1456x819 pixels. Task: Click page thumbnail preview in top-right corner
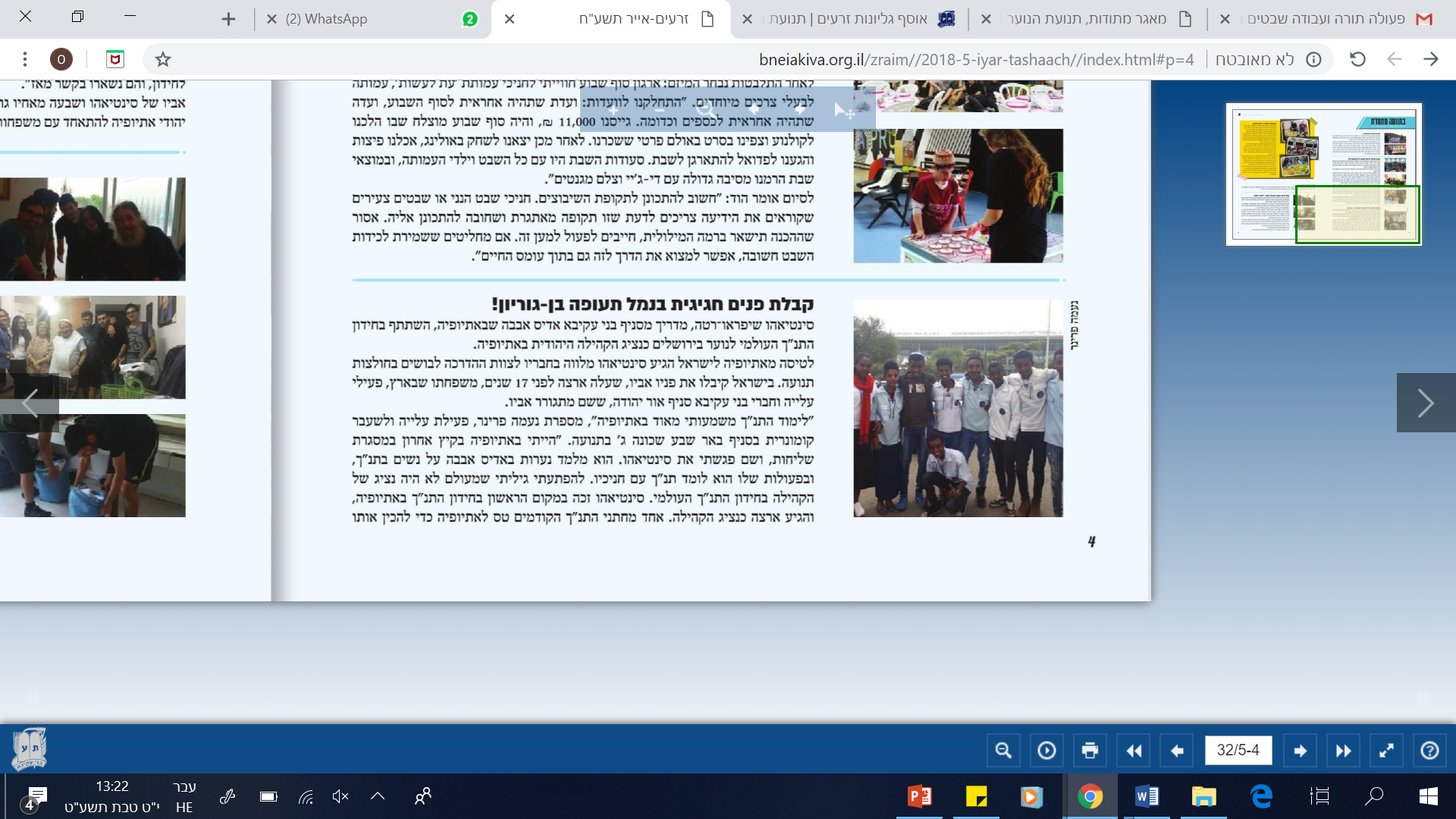point(1323,174)
